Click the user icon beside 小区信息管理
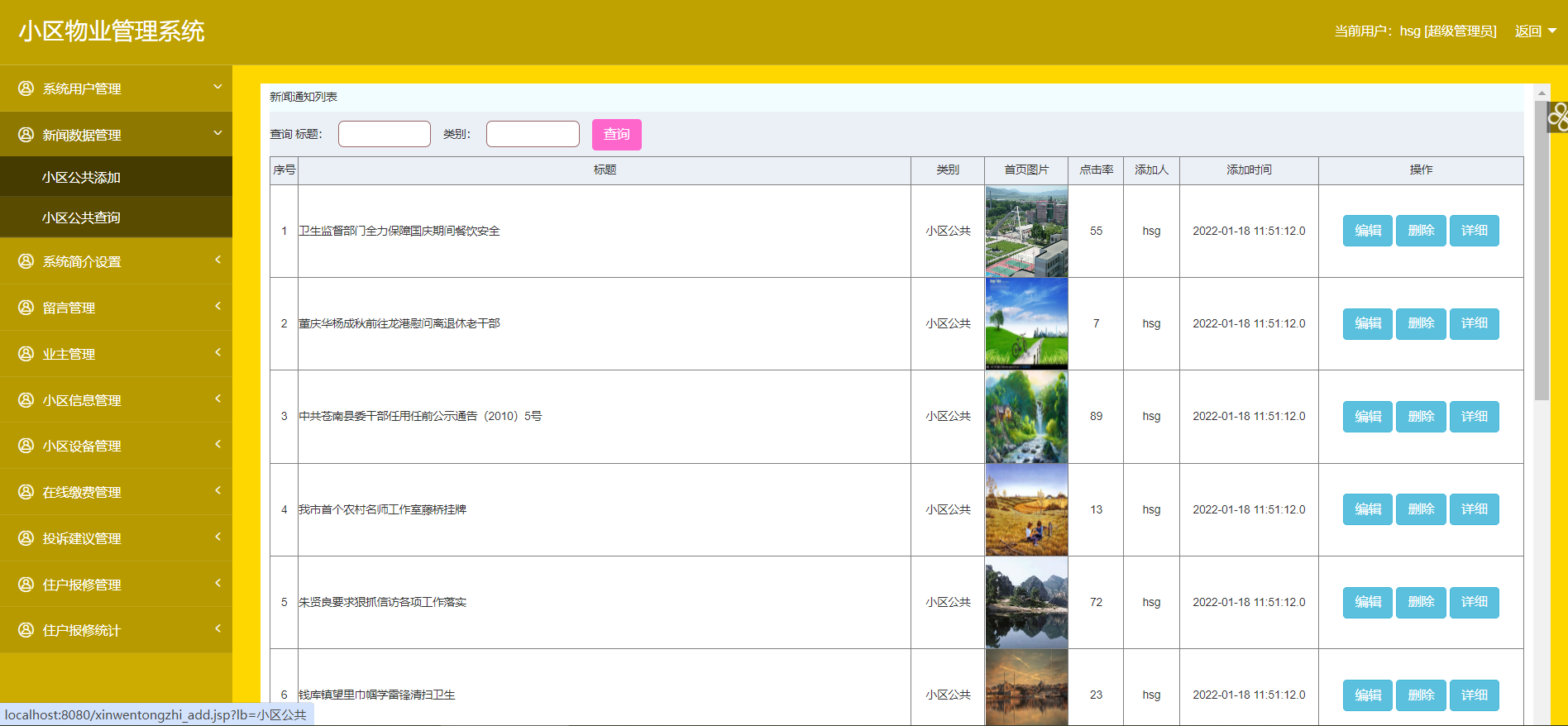Image resolution: width=1568 pixels, height=726 pixels. (x=26, y=399)
